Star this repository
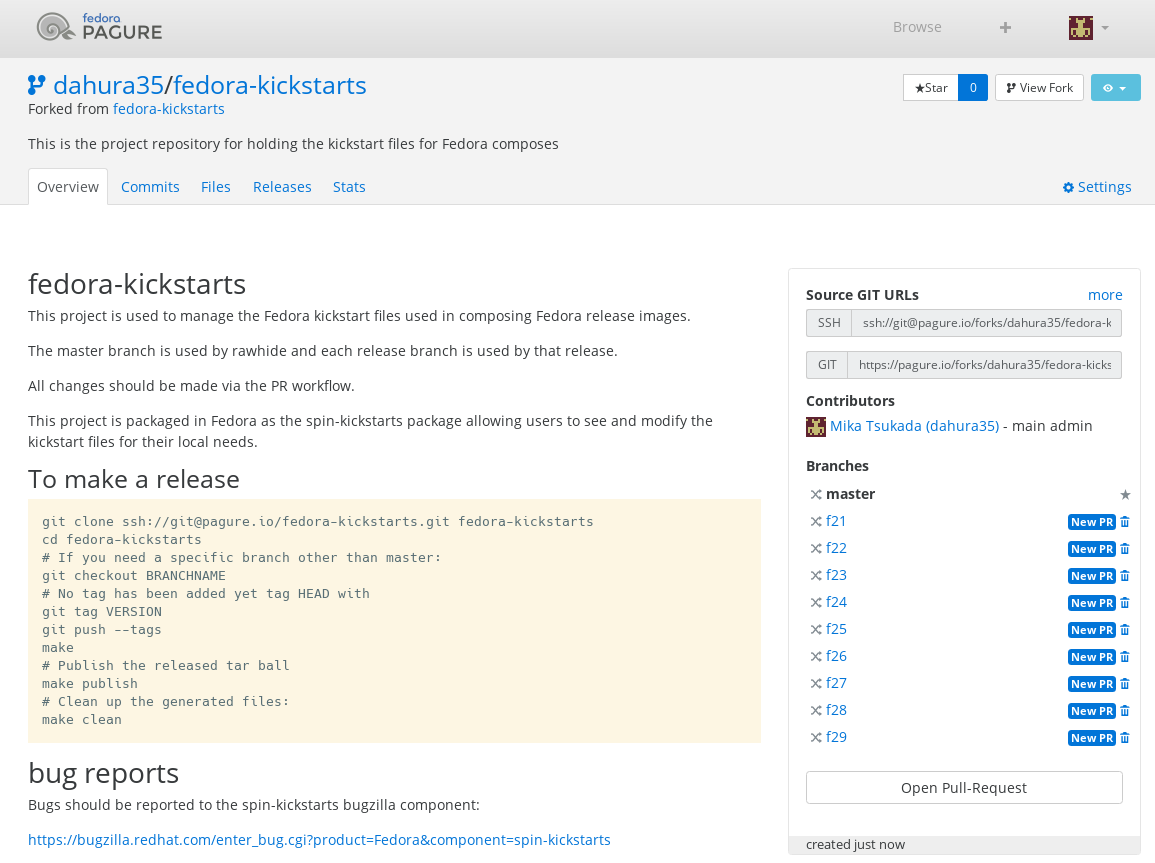 931,88
